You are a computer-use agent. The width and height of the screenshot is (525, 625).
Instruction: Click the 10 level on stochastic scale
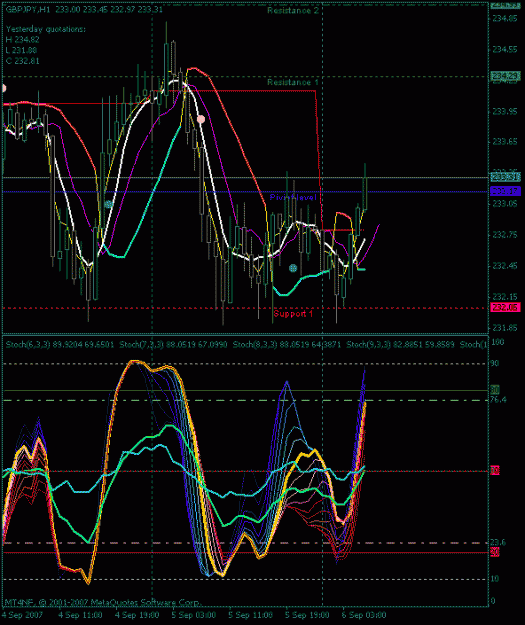(495, 579)
